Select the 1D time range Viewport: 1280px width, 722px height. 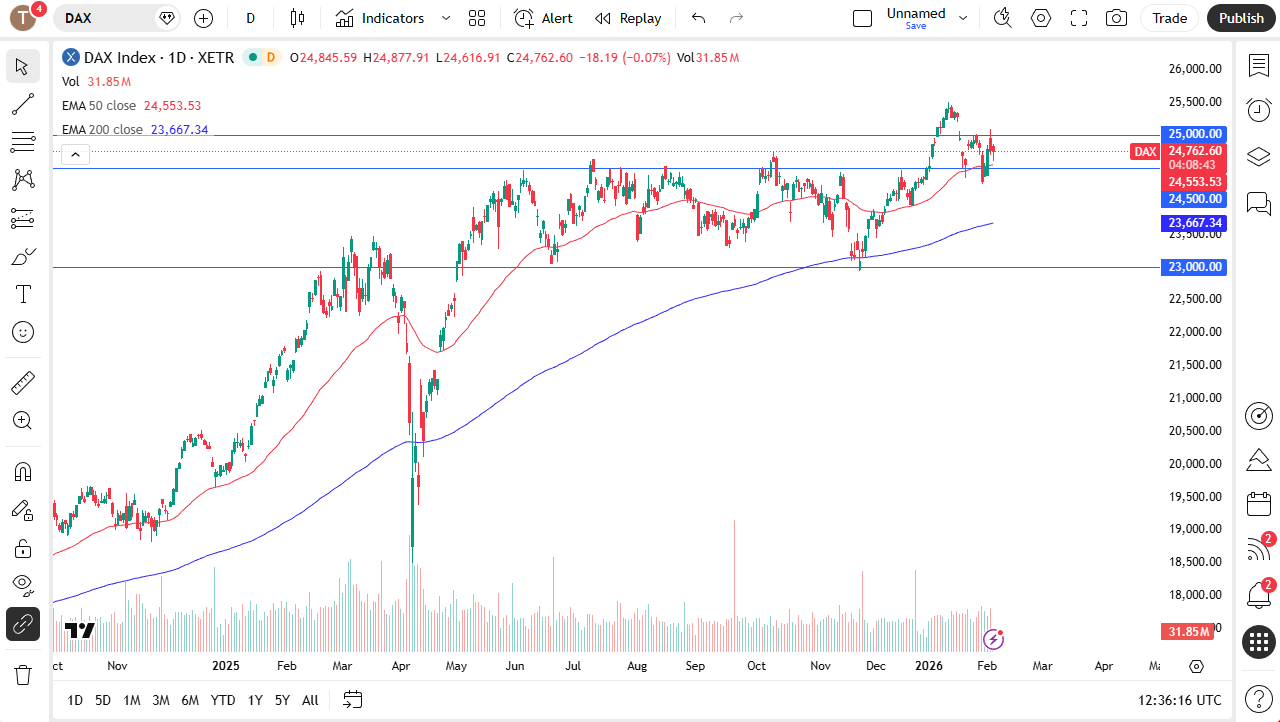click(75, 700)
